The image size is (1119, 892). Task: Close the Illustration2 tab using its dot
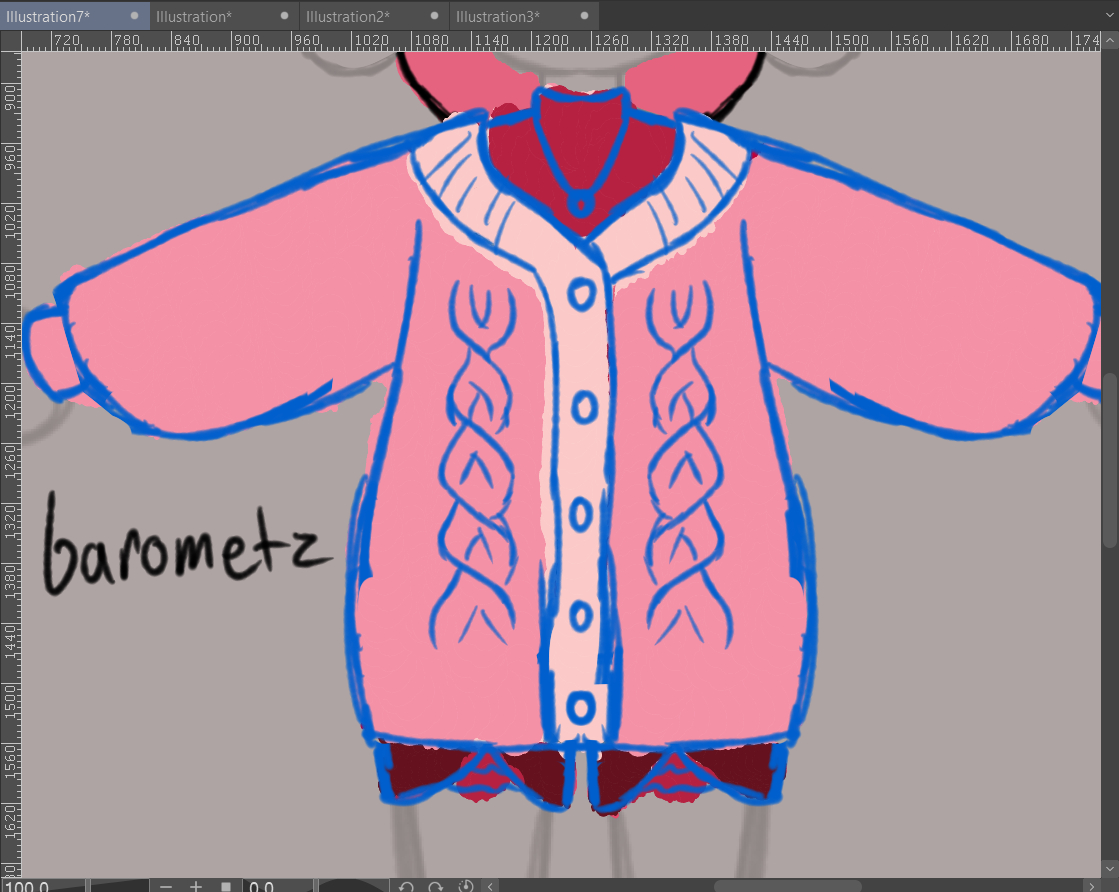point(435,16)
